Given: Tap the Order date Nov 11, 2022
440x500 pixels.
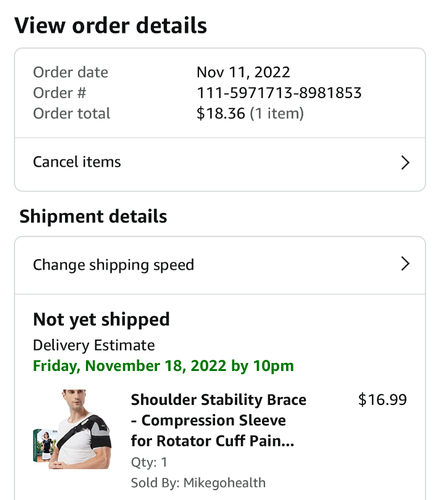Looking at the screenshot, I should pyautogui.click(x=243, y=72).
